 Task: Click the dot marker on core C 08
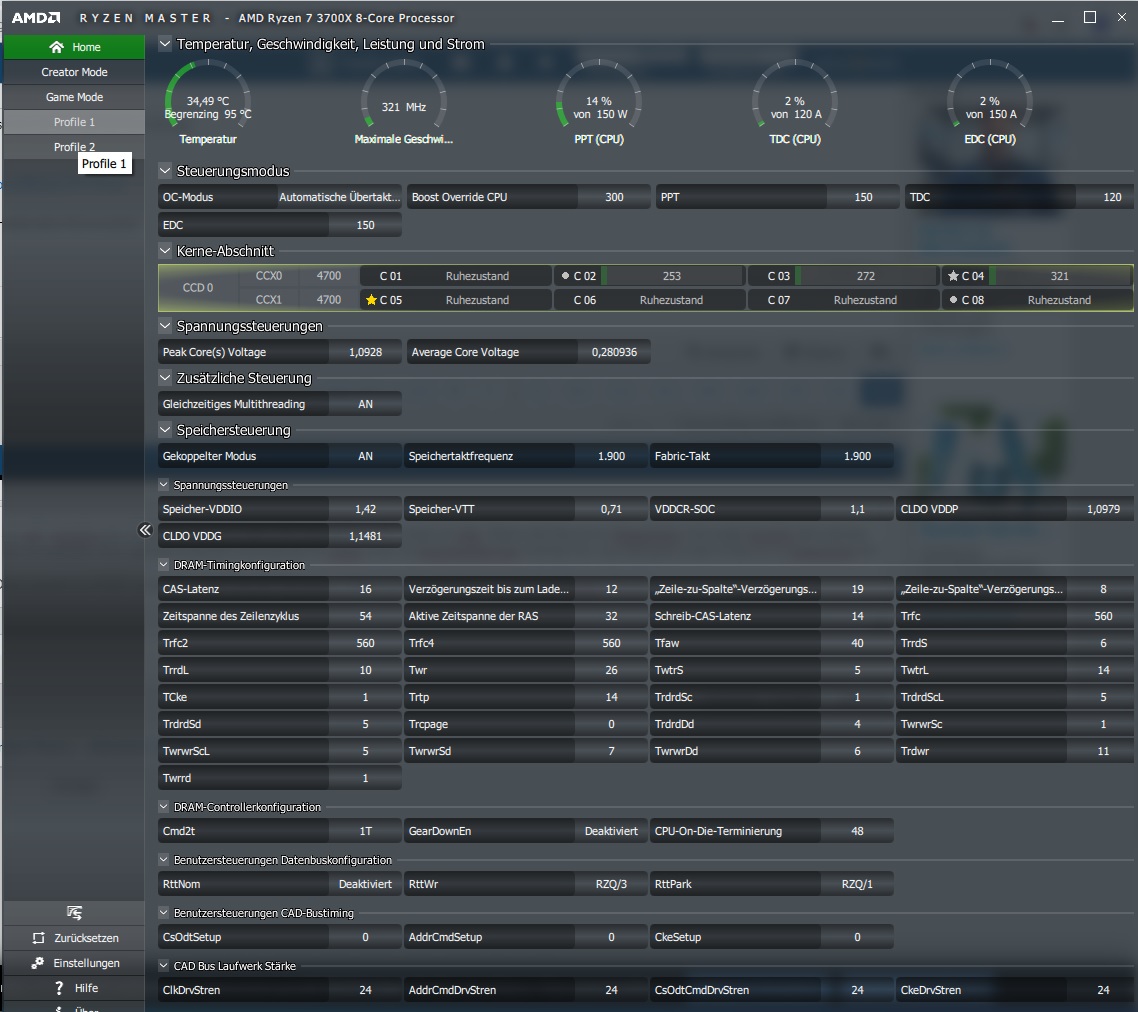tap(954, 300)
